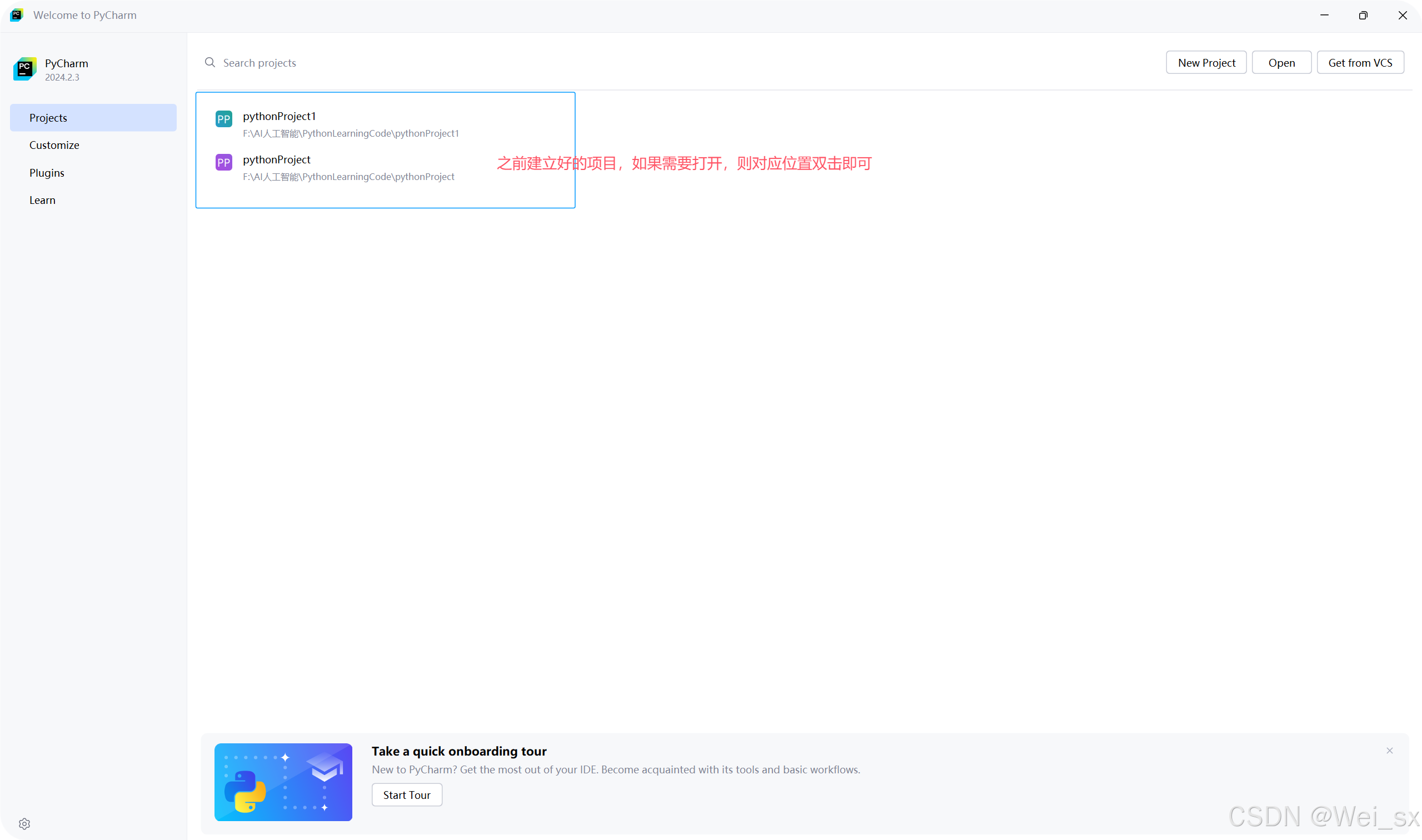Restore down the window

click(x=1363, y=16)
